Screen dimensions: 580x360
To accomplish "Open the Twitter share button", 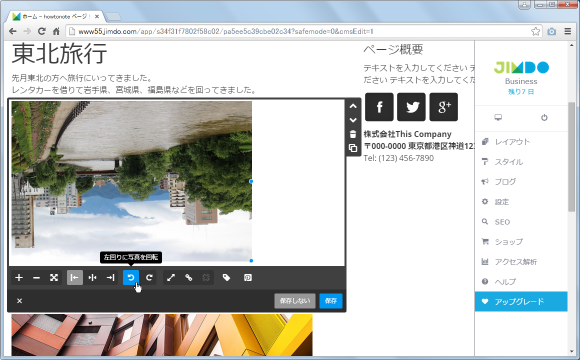I will [411, 107].
